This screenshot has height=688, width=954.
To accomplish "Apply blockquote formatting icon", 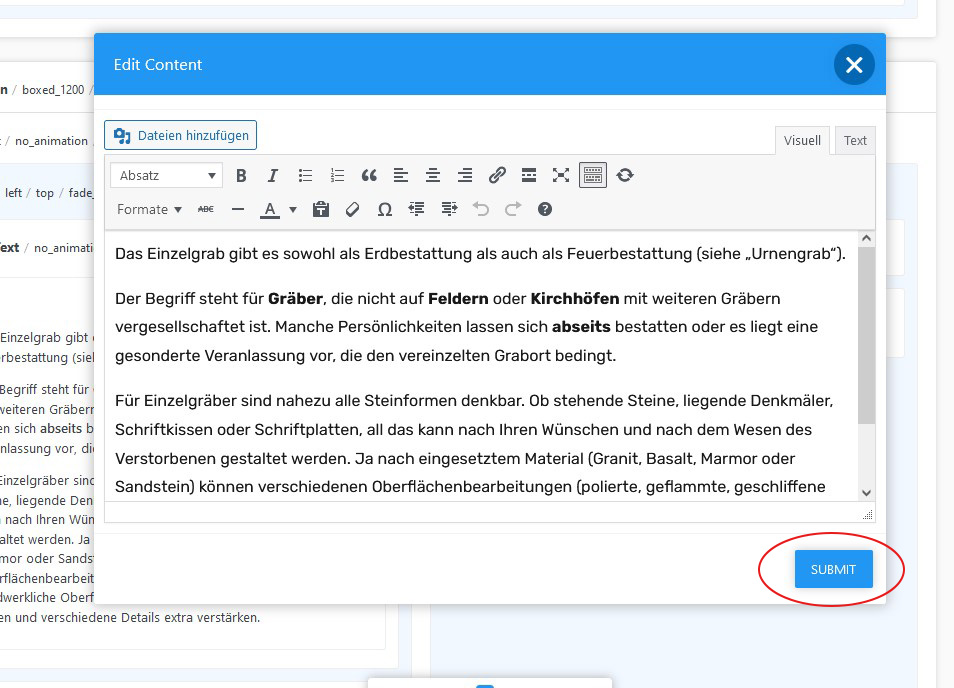I will (x=369, y=176).
